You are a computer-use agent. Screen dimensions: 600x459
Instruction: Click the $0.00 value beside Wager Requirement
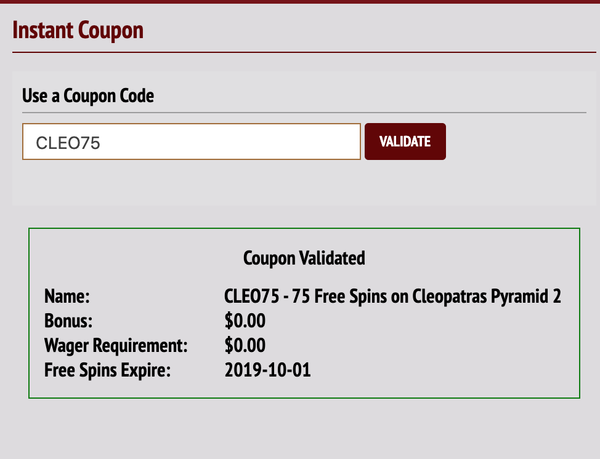[246, 346]
